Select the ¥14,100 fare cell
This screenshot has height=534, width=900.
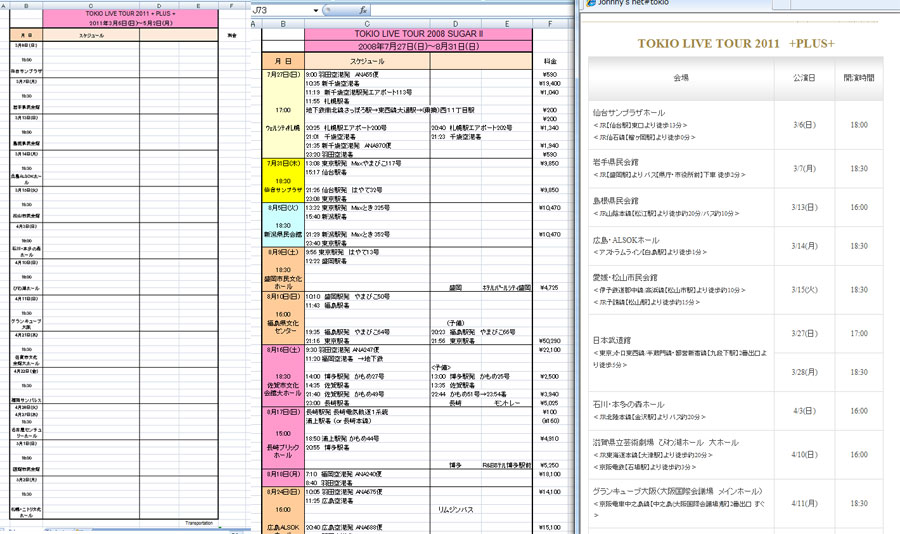(550, 492)
